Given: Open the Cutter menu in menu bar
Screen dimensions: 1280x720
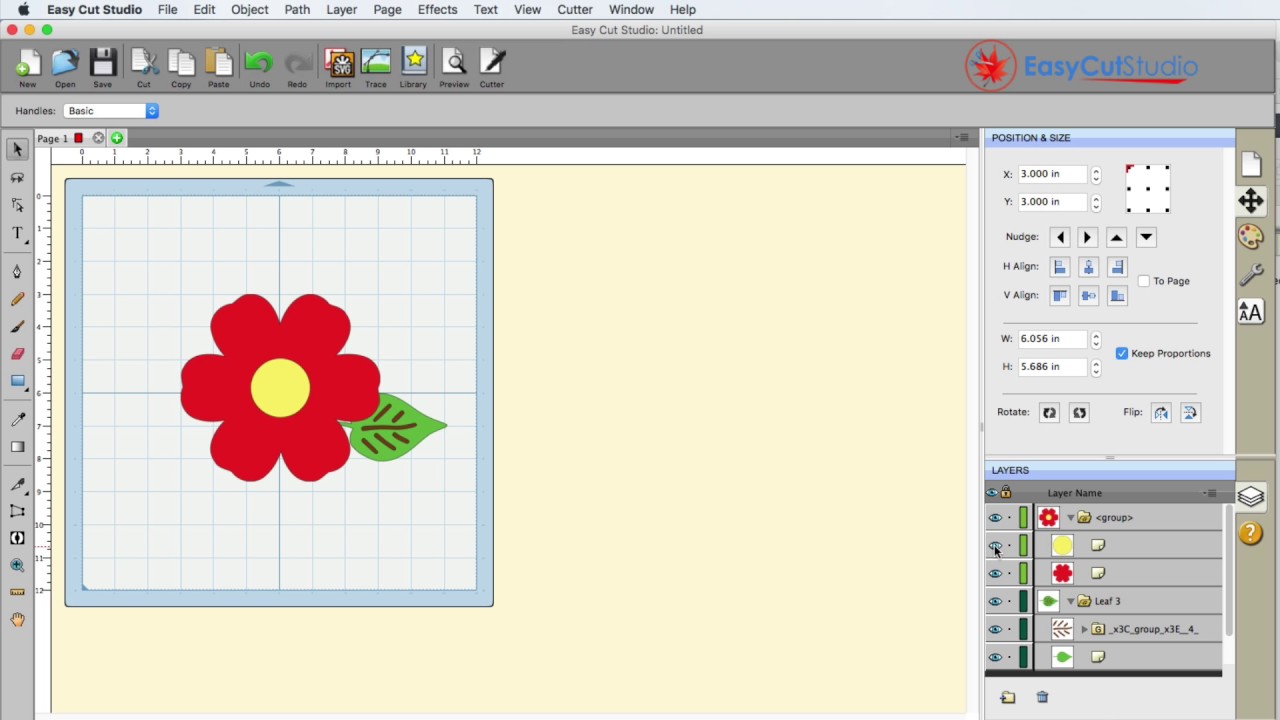Looking at the screenshot, I should (x=575, y=9).
